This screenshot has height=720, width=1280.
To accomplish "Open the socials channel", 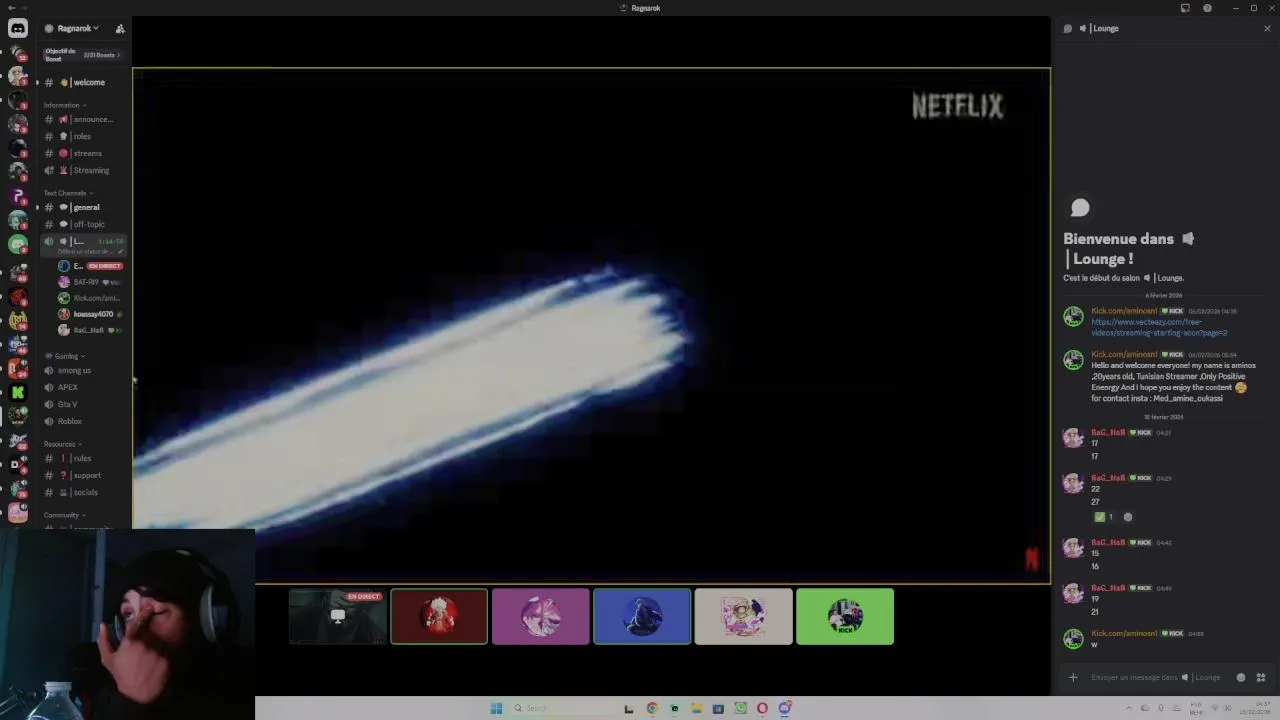I will tap(84, 492).
